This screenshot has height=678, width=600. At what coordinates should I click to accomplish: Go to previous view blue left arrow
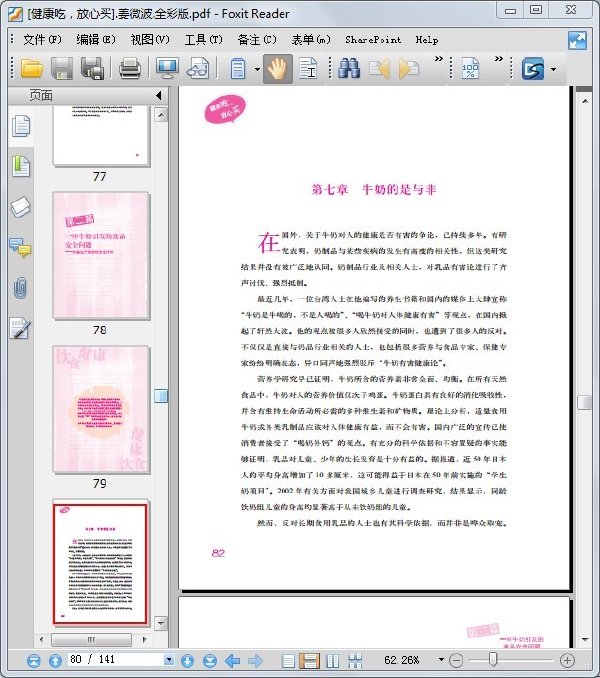(233, 660)
